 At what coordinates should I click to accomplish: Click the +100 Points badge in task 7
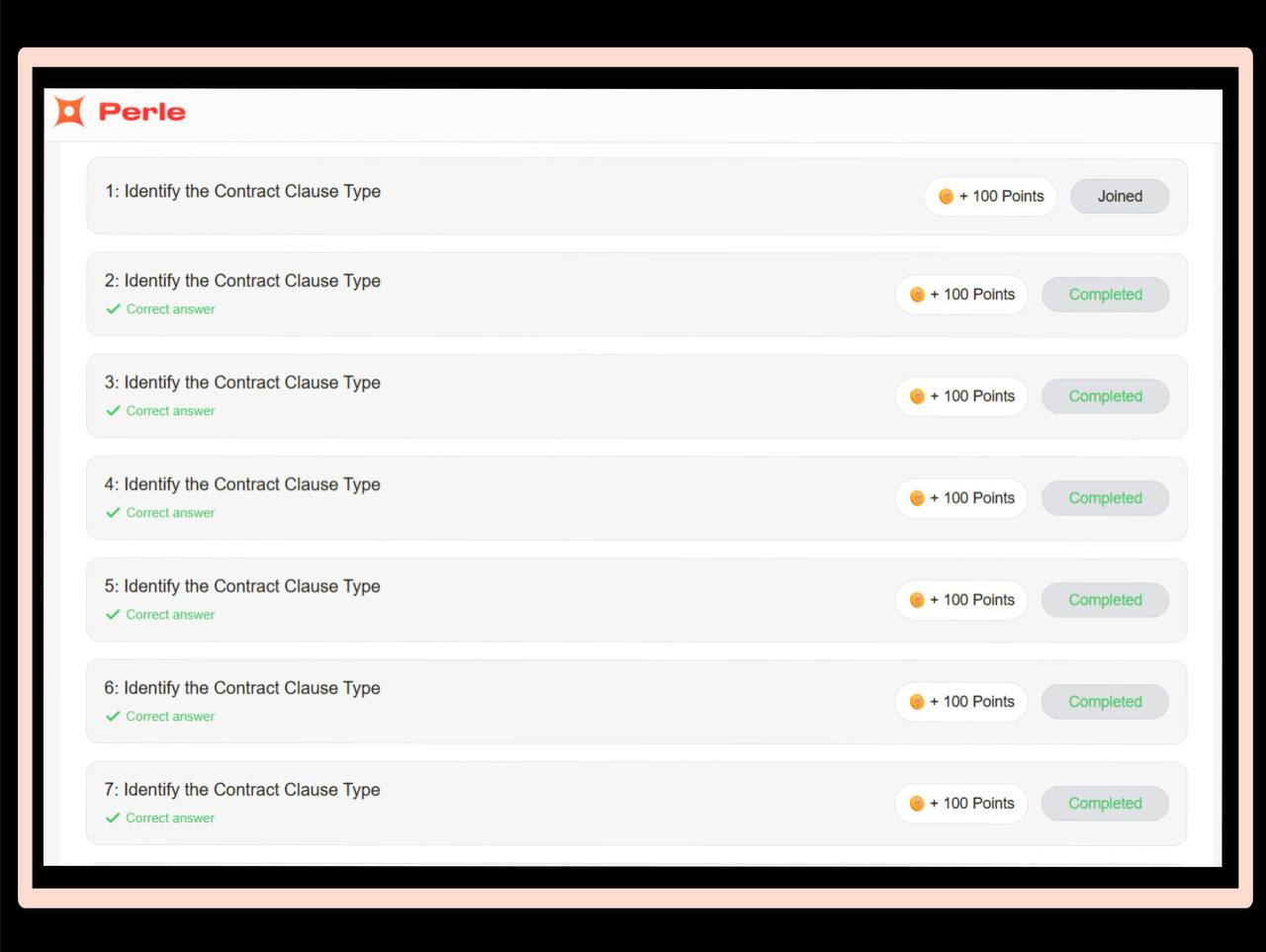click(961, 804)
